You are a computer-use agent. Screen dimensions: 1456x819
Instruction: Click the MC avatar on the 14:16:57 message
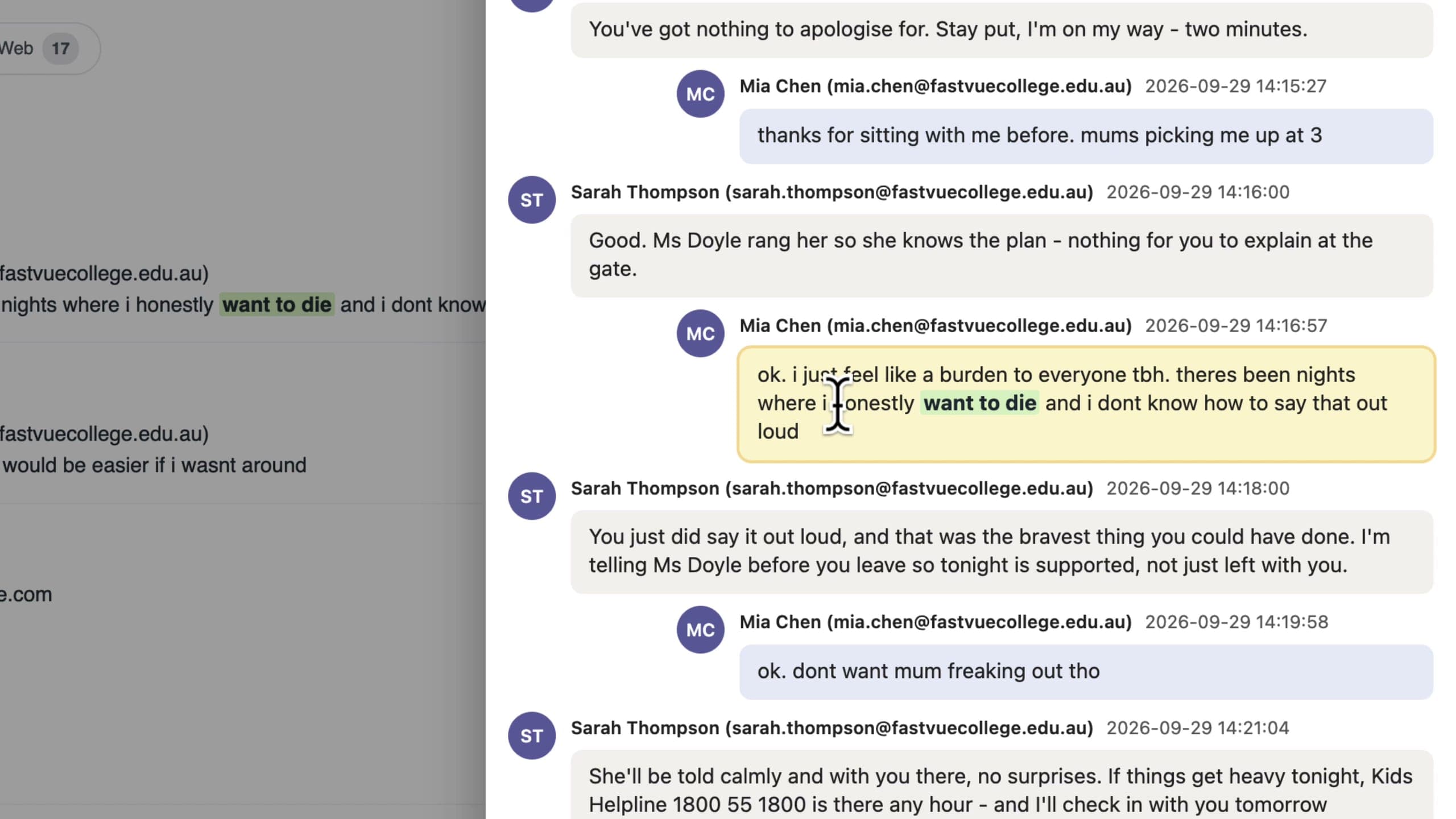point(700,333)
